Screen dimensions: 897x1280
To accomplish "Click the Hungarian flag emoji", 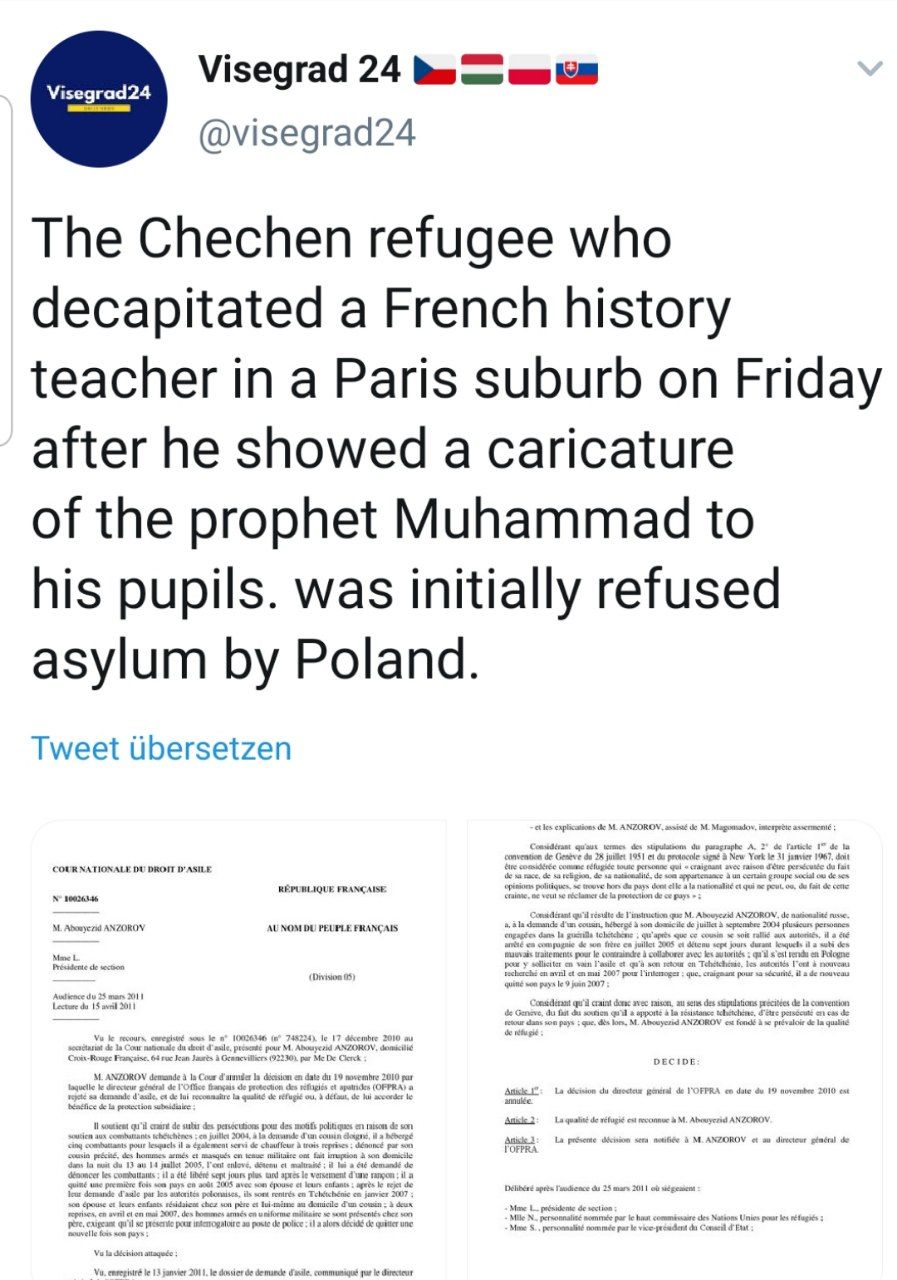I will [481, 70].
